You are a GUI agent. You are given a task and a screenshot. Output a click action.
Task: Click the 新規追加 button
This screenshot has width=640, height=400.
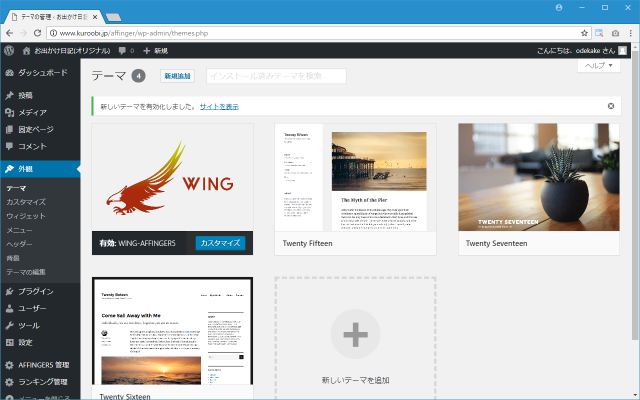point(177,76)
